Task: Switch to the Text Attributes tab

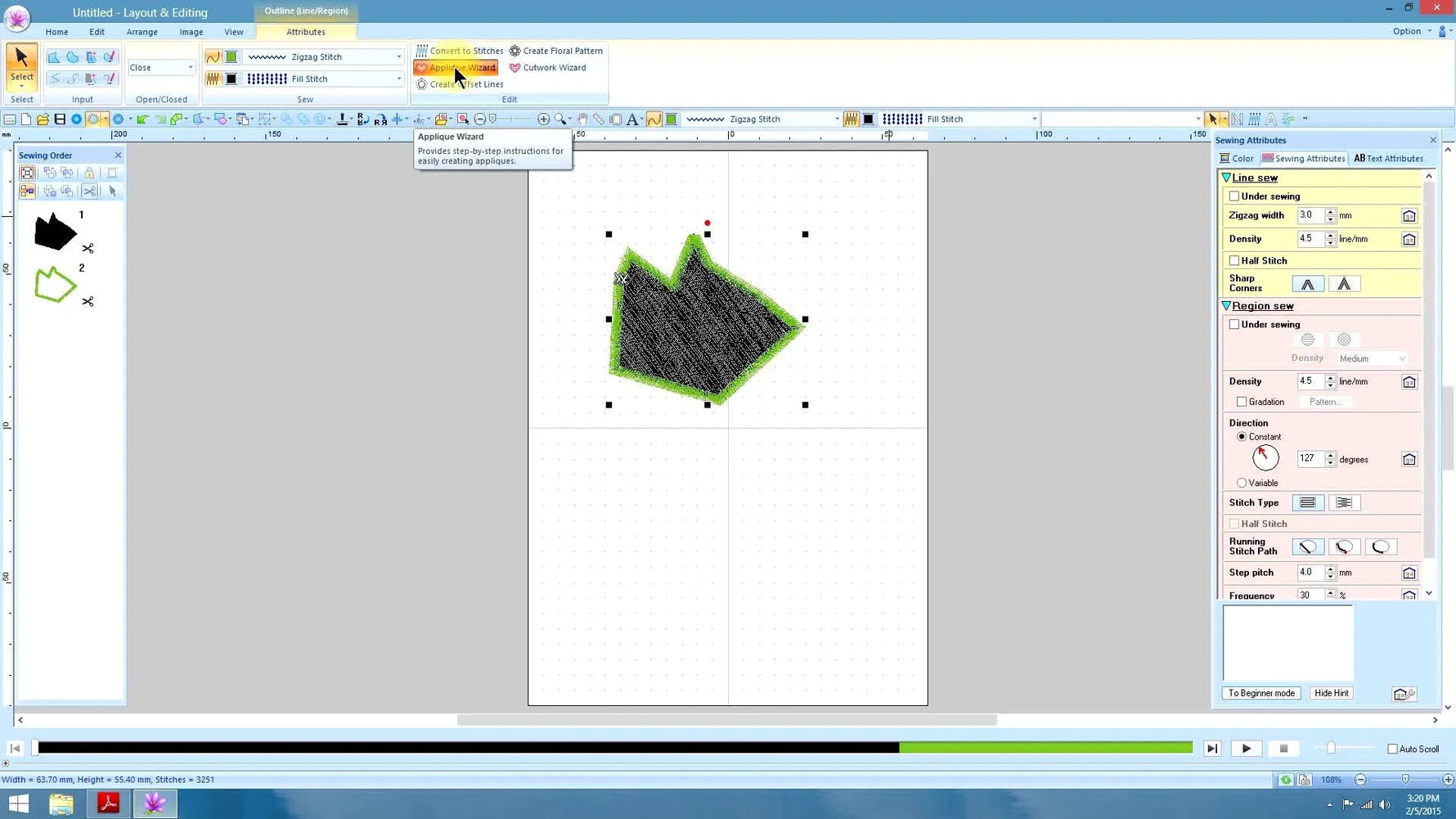Action: [x=1388, y=159]
